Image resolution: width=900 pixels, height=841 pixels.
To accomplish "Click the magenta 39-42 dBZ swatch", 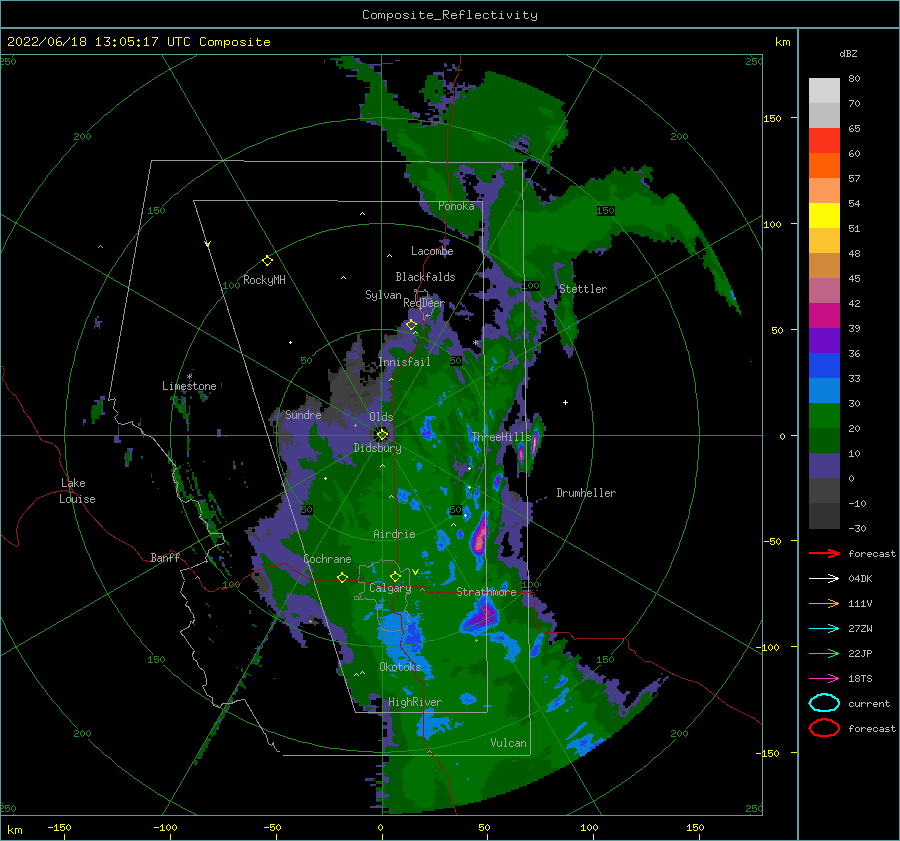I will (x=824, y=316).
